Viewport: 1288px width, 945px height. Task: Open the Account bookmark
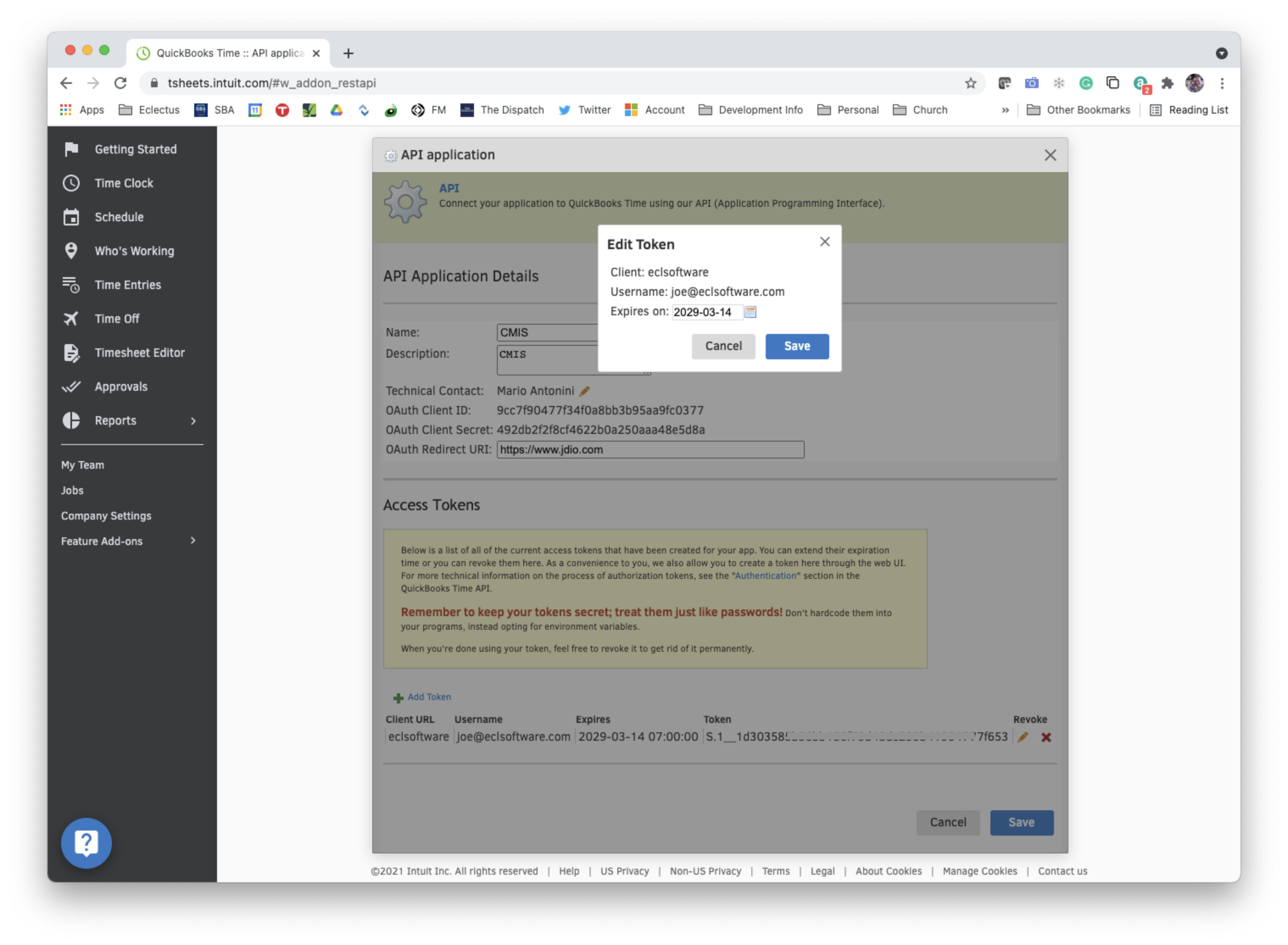(654, 110)
